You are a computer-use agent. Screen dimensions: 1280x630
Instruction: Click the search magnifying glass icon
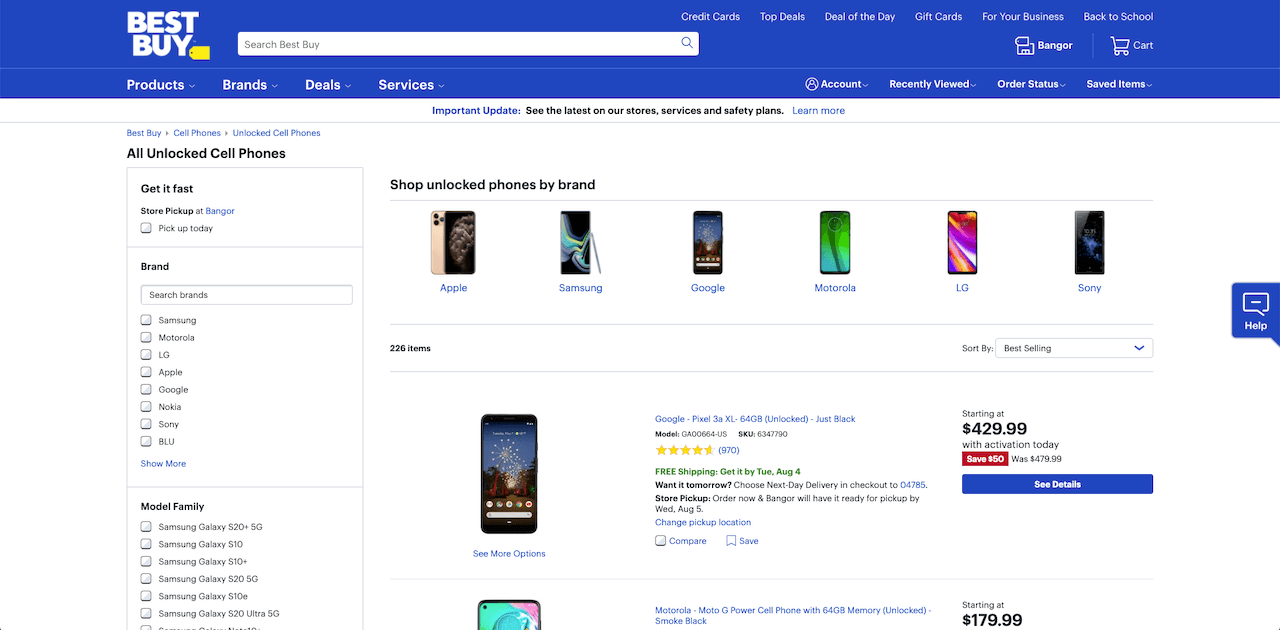(x=687, y=44)
